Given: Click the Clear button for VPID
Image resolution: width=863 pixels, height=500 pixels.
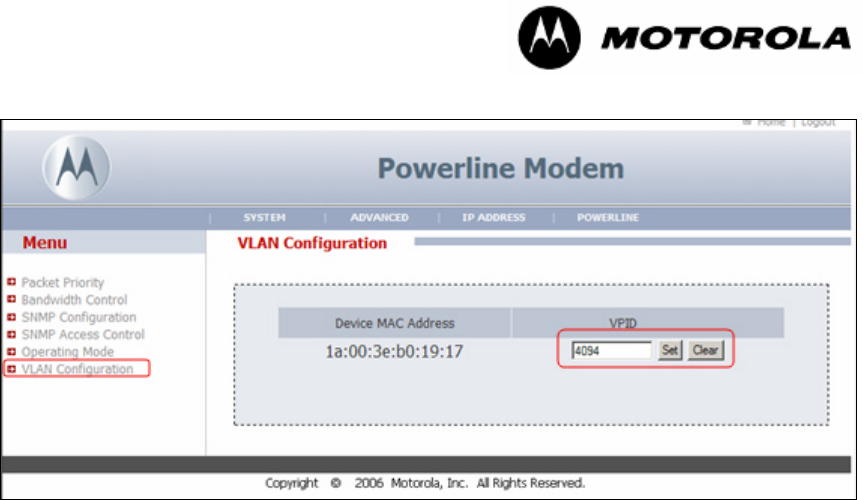Looking at the screenshot, I should click(x=706, y=350).
